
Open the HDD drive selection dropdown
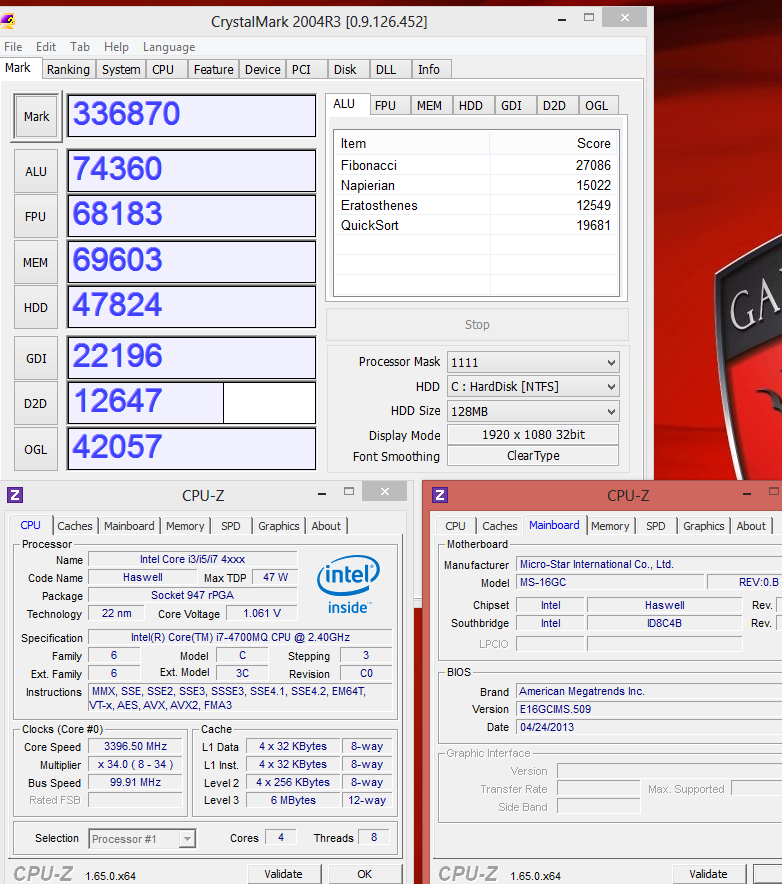pos(533,387)
